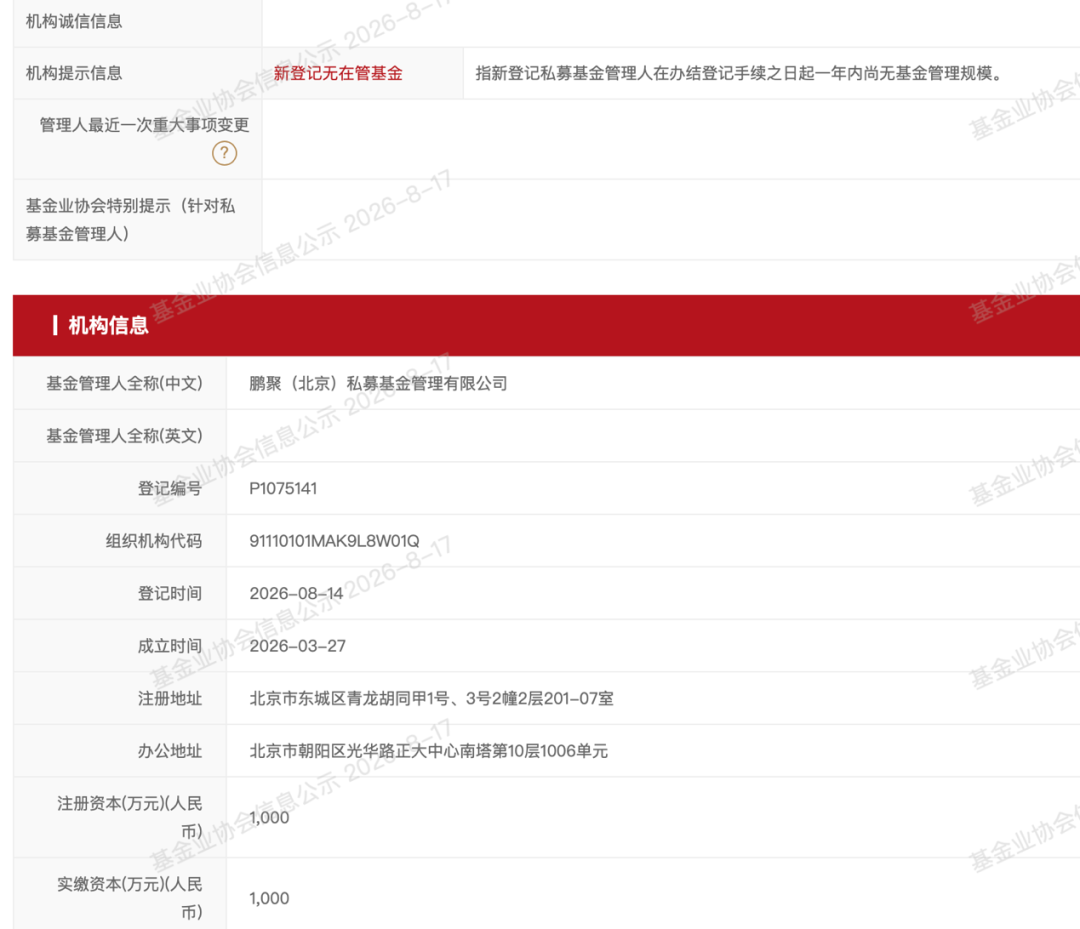The image size is (1080, 929).
Task: Click the 管理人最近一次重大事项变更 label
Action: tap(144, 125)
